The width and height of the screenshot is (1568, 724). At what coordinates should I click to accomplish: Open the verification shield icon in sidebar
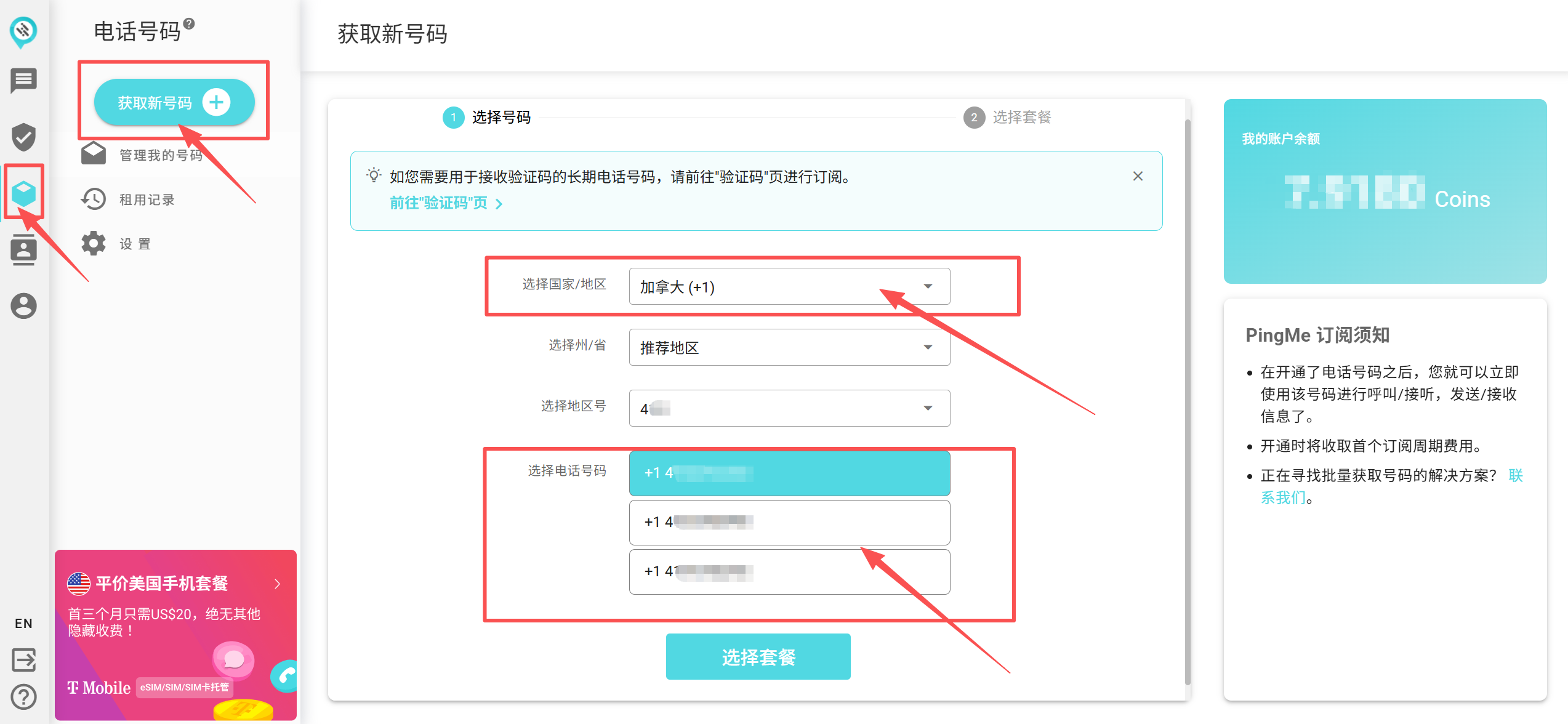[x=23, y=137]
